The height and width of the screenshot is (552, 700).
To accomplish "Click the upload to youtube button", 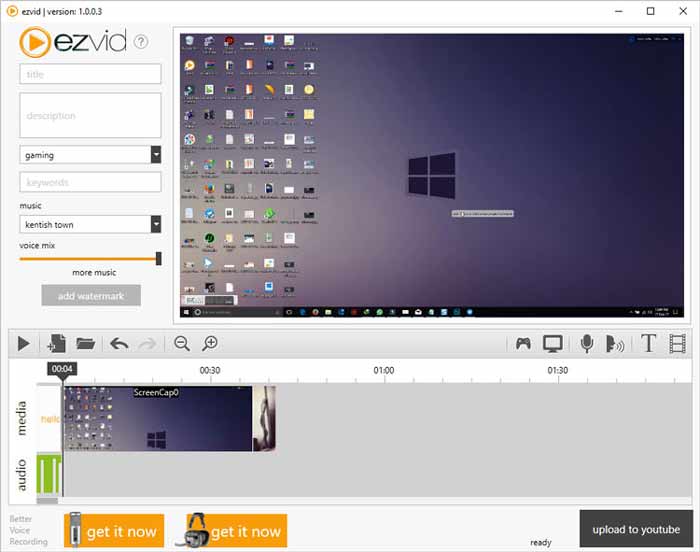I will coord(636,529).
